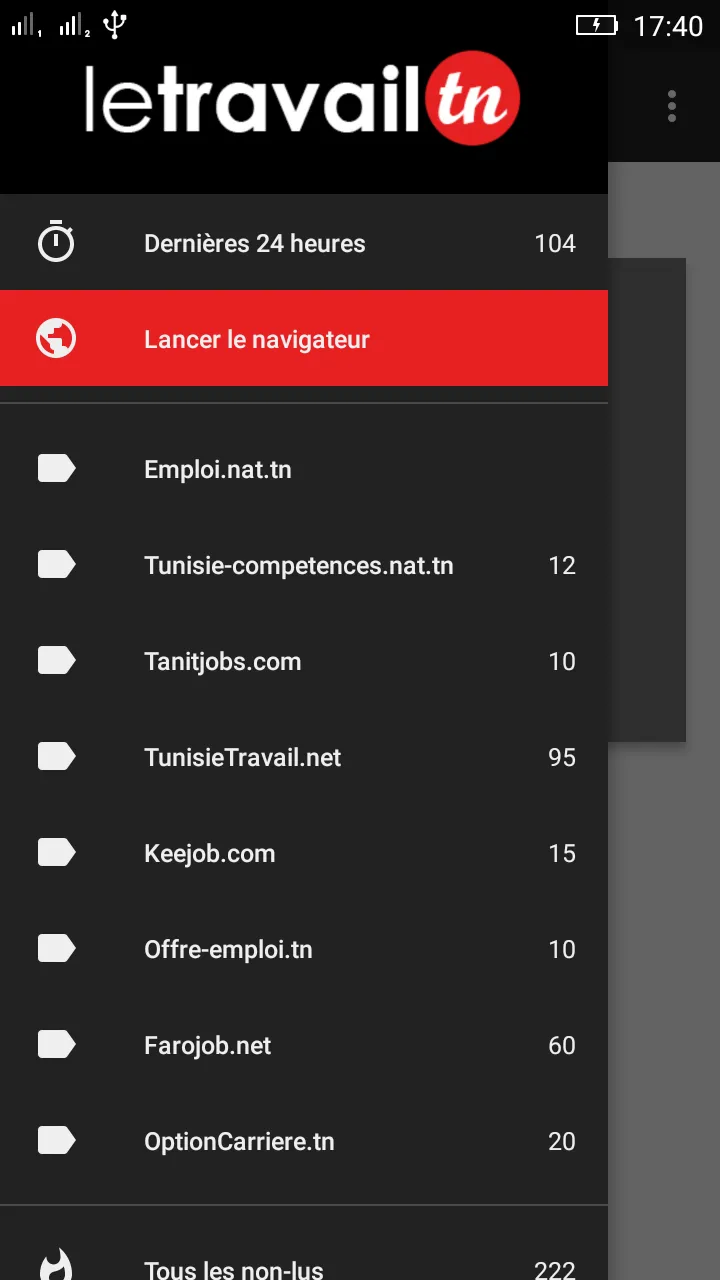Click the globe icon for browser launch

pos(56,338)
